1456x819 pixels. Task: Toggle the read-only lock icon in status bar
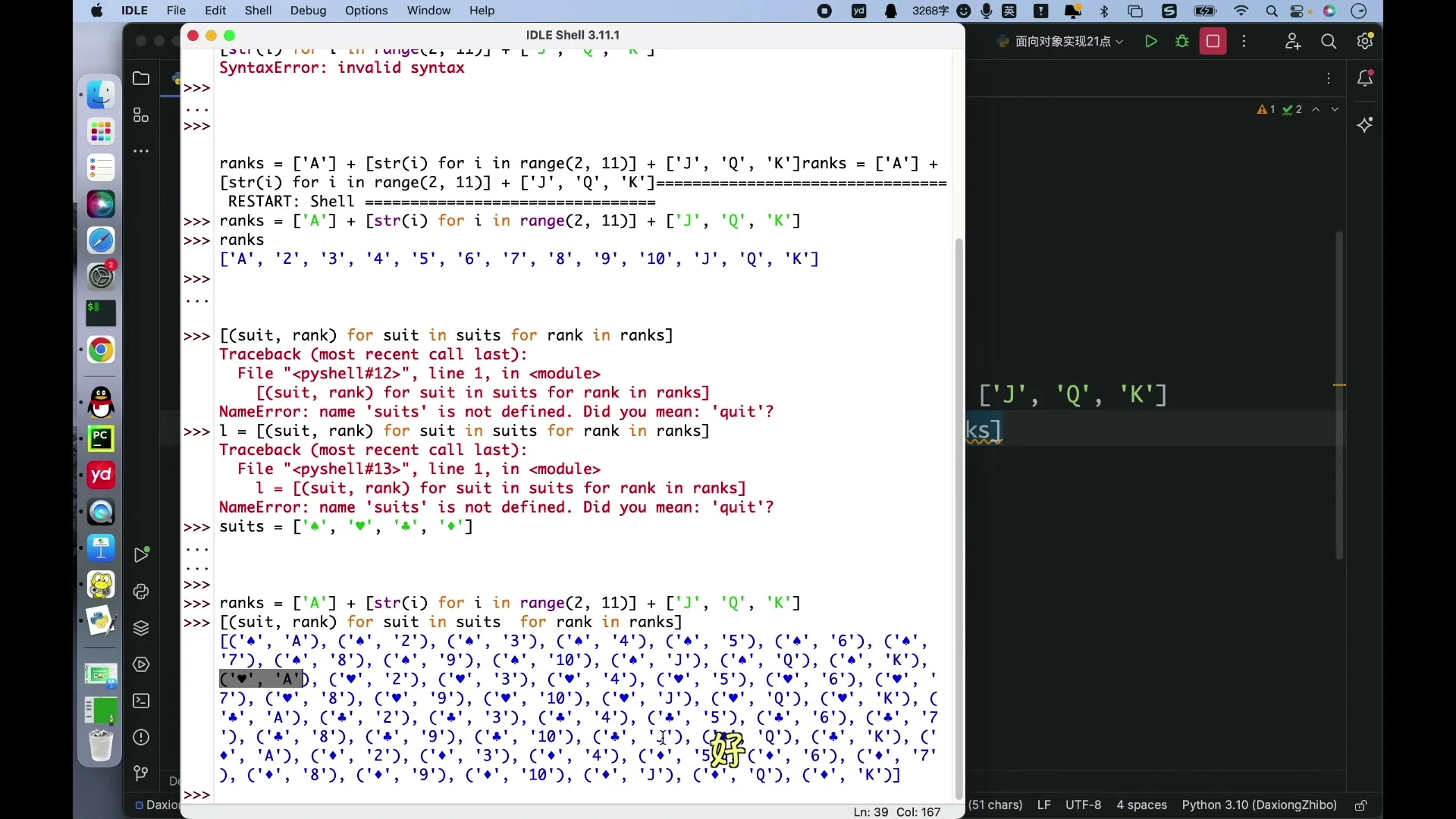click(x=1361, y=805)
